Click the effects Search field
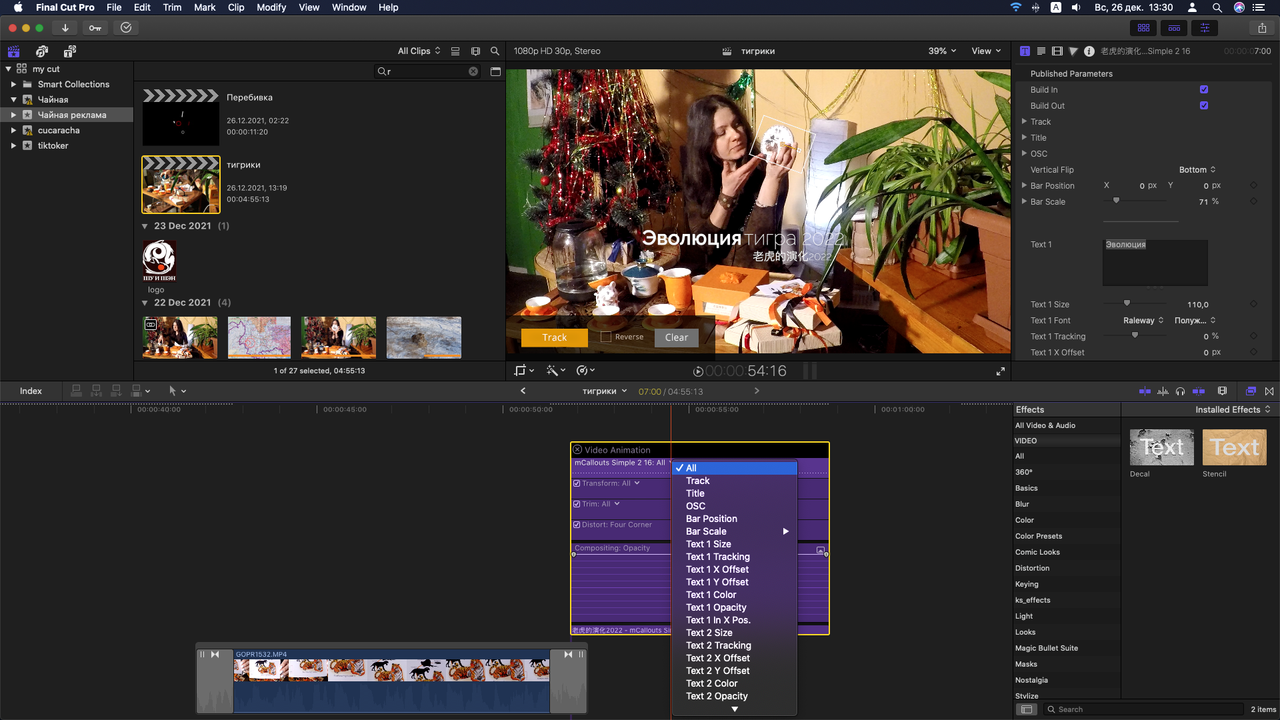The width and height of the screenshot is (1280, 720). point(1141,709)
